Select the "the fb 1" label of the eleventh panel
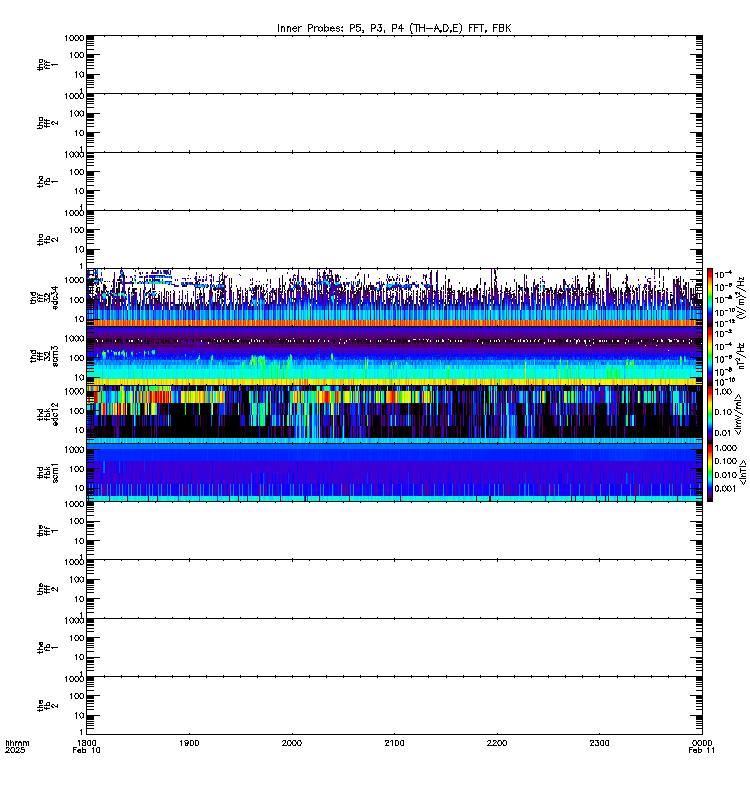The width and height of the screenshot is (750, 800). tap(48, 648)
